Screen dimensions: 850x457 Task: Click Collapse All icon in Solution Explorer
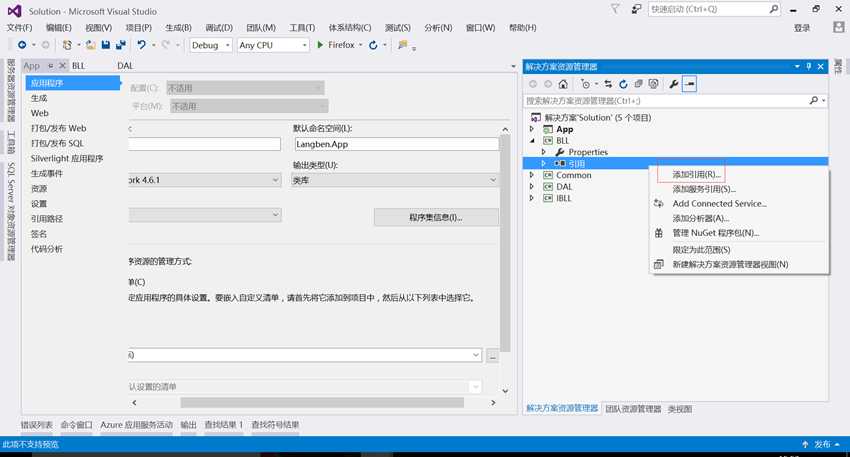(x=639, y=84)
